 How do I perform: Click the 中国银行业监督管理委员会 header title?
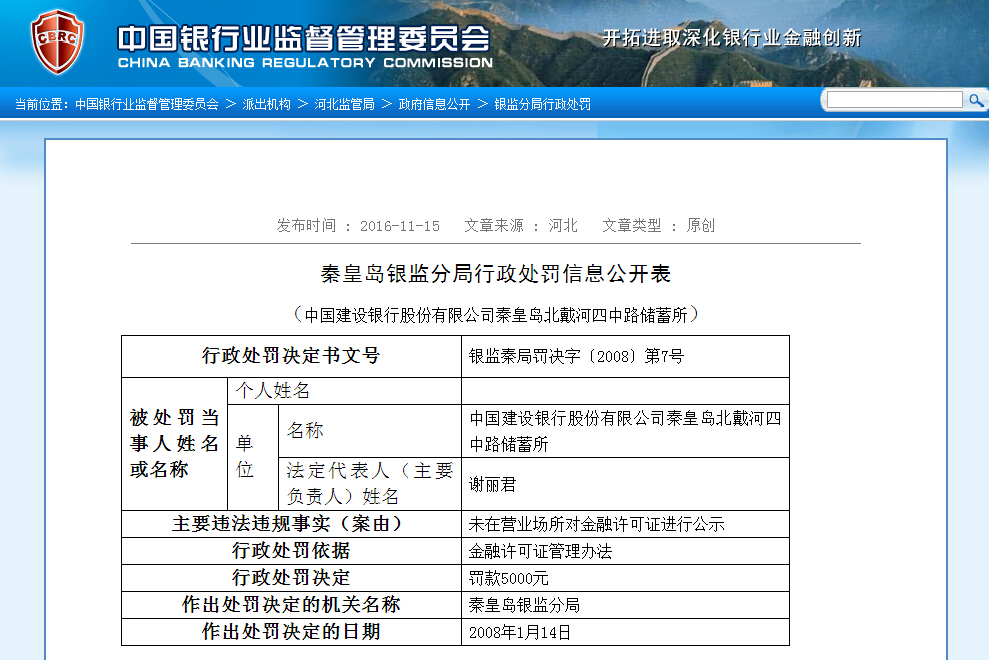click(x=303, y=38)
